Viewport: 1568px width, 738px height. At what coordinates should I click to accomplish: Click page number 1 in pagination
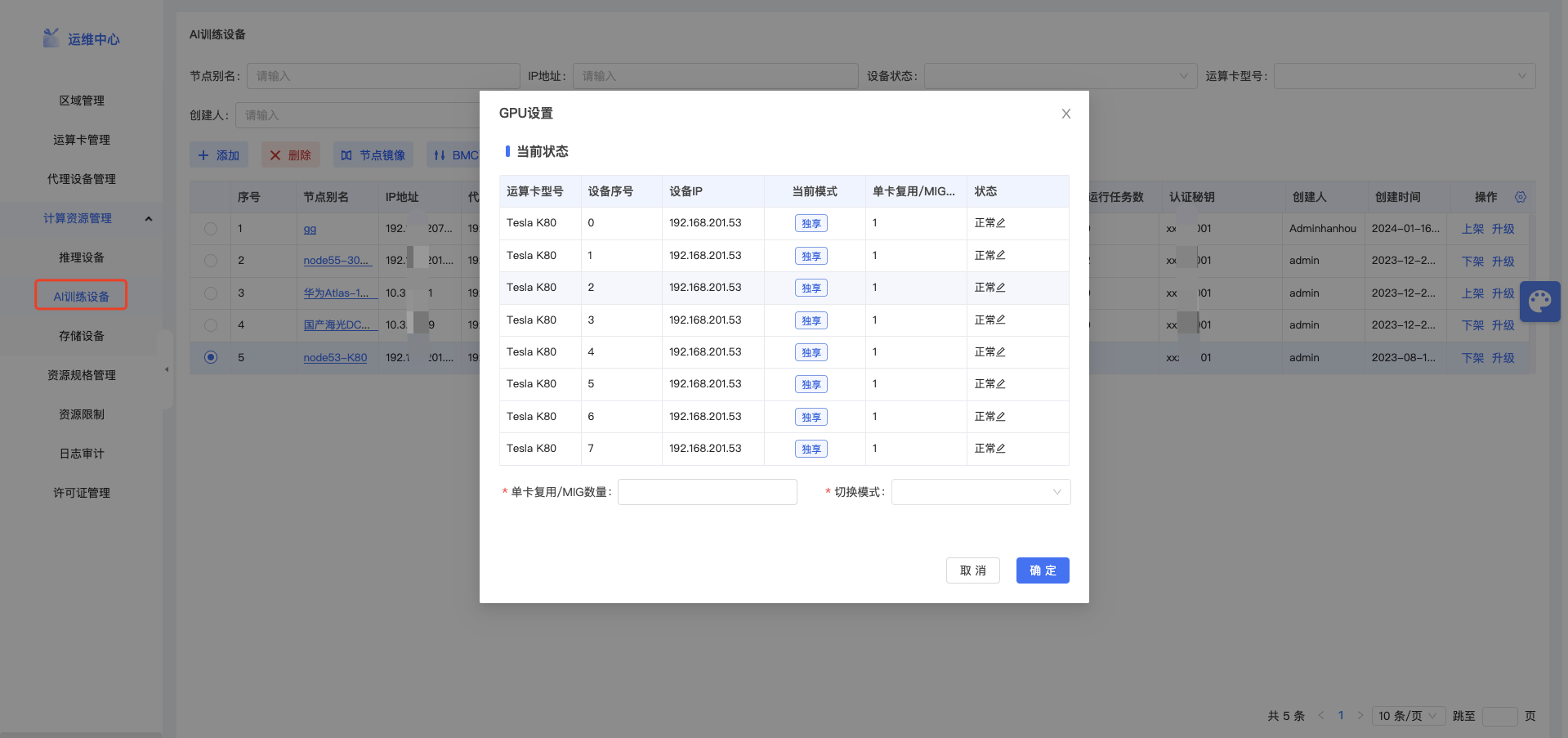pos(1341,716)
